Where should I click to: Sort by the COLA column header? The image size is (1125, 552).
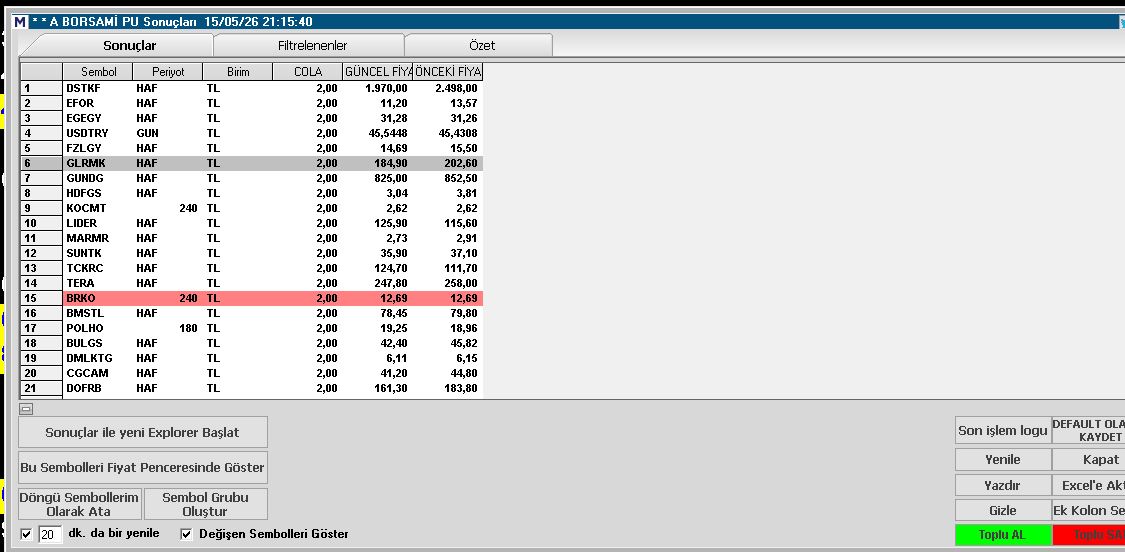point(308,72)
